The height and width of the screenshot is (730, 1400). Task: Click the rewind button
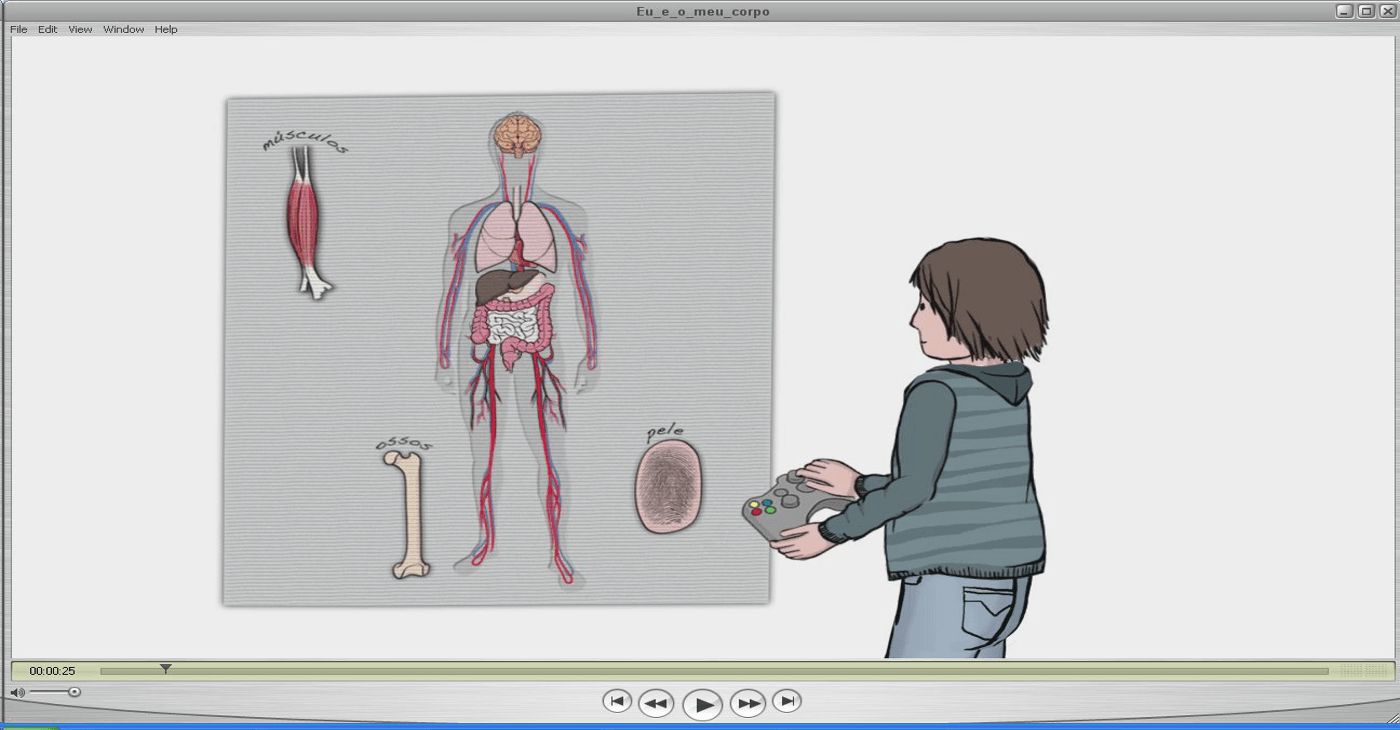[x=656, y=703]
